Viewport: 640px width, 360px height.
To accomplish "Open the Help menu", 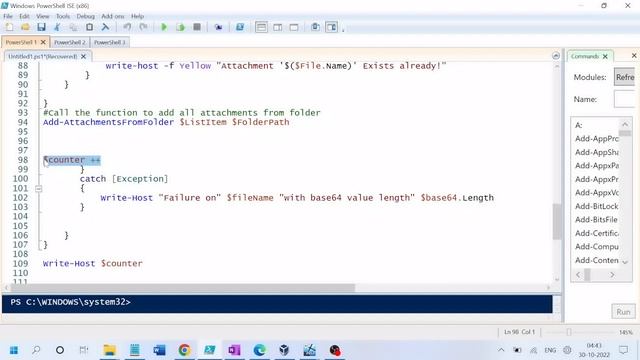I will pyautogui.click(x=138, y=16).
